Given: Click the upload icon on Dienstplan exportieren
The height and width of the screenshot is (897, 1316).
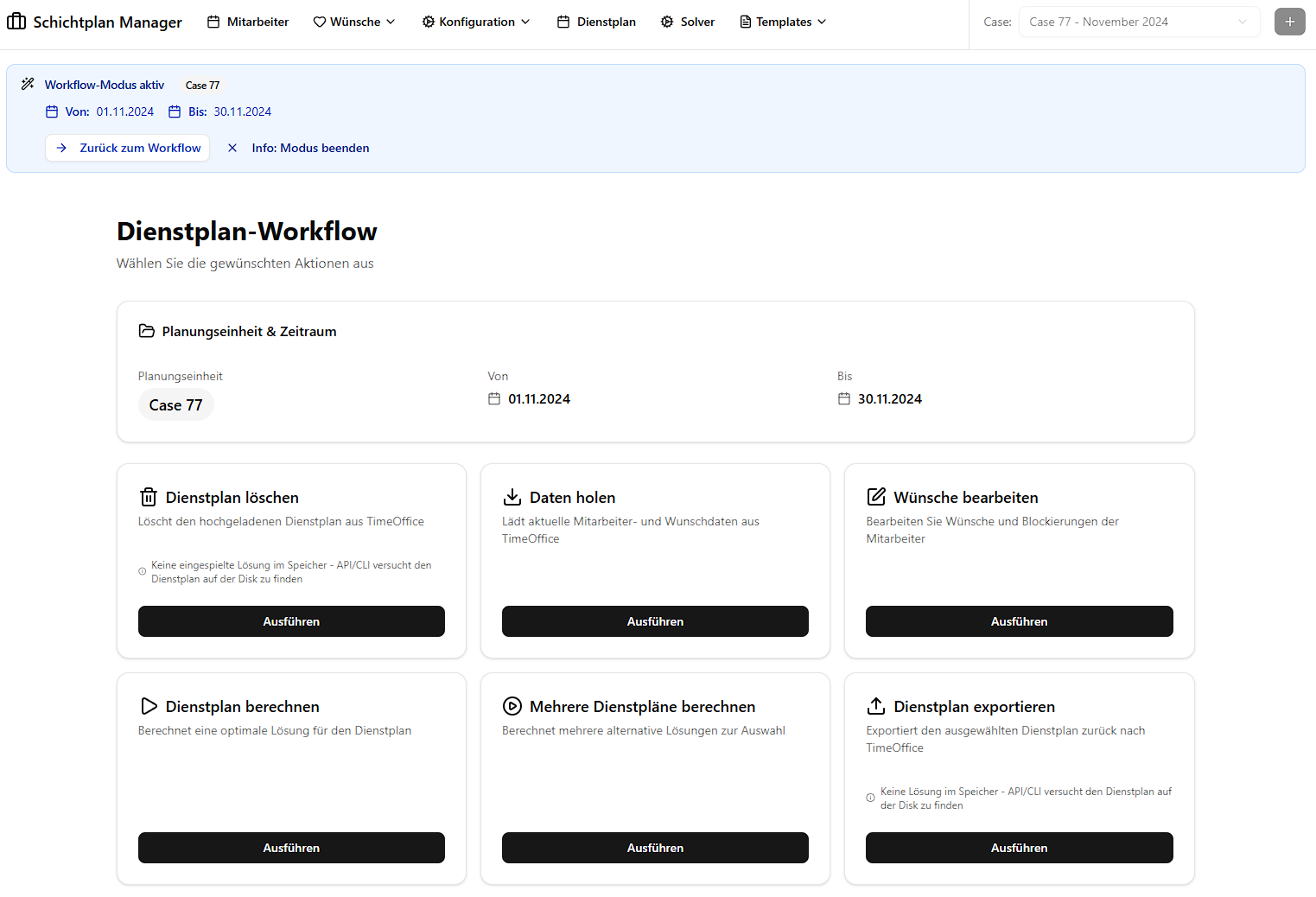Looking at the screenshot, I should coord(876,706).
